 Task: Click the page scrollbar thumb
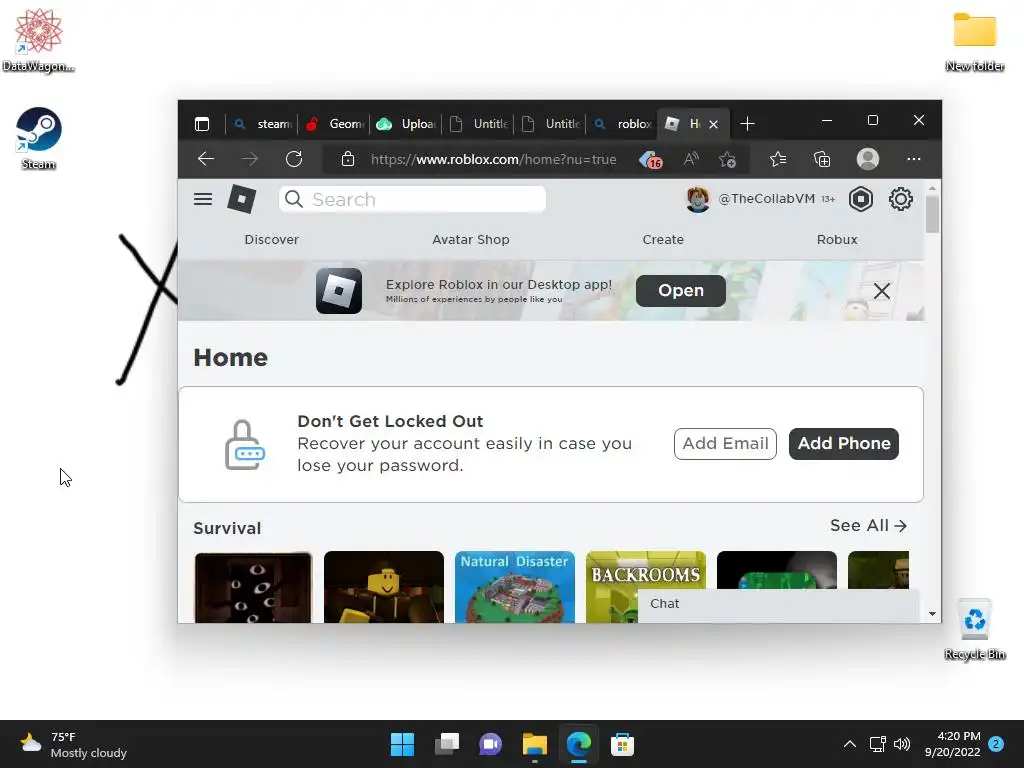[933, 214]
